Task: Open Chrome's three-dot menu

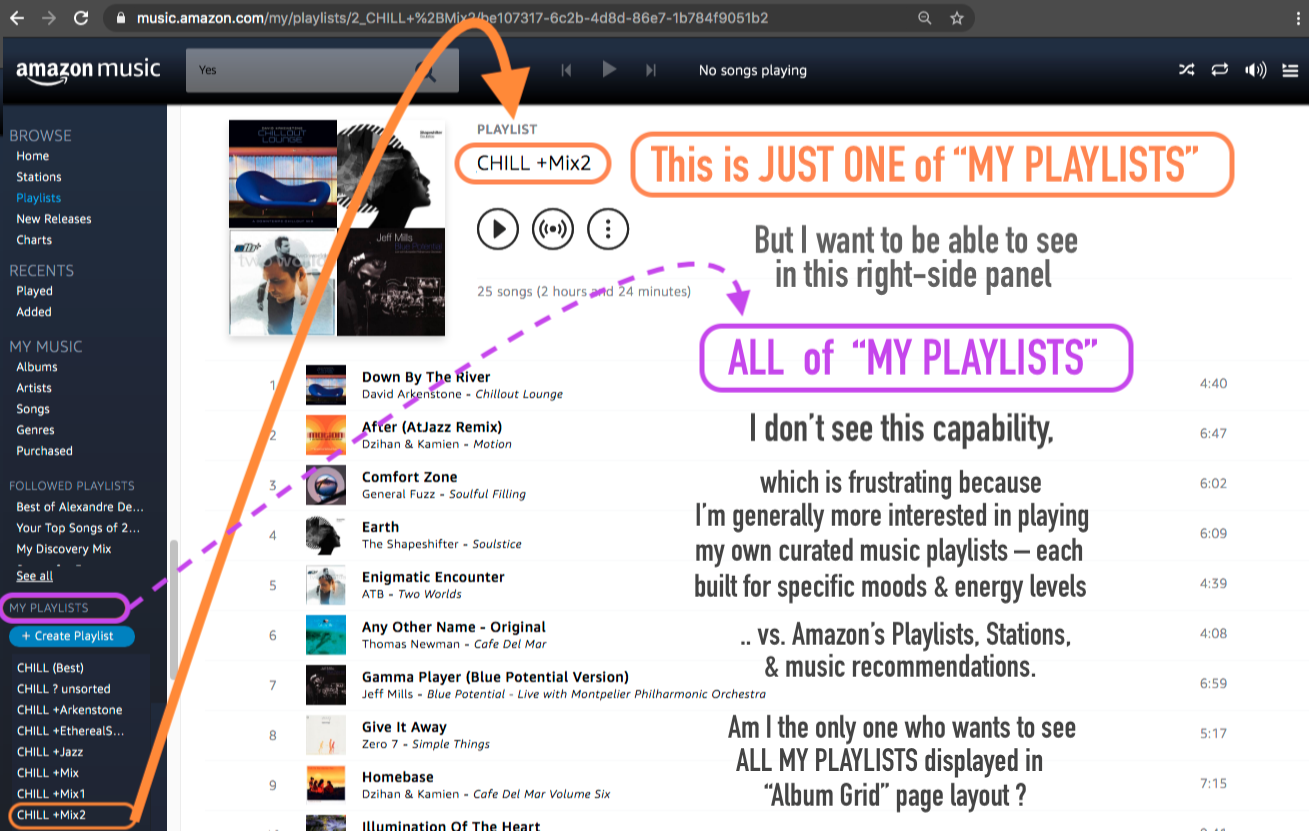Action: click(1296, 17)
